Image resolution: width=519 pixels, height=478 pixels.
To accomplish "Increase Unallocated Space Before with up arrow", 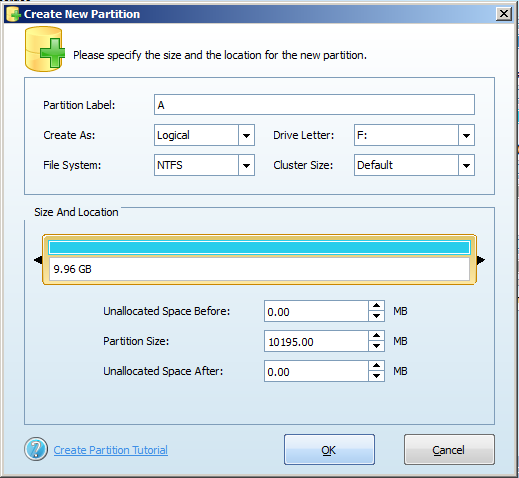I will coord(377,306).
